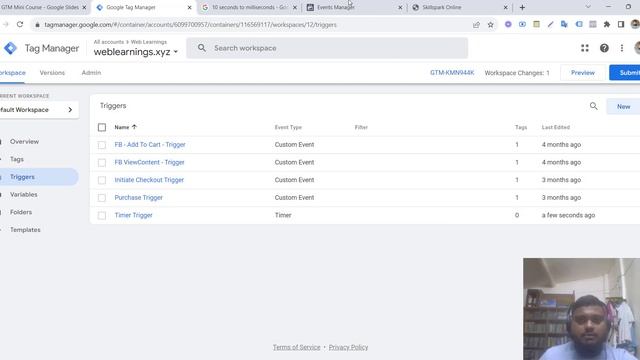Check the FB - Add To Cart - Trigger checkbox
Image resolution: width=640 pixels, height=360 pixels.
click(x=102, y=145)
